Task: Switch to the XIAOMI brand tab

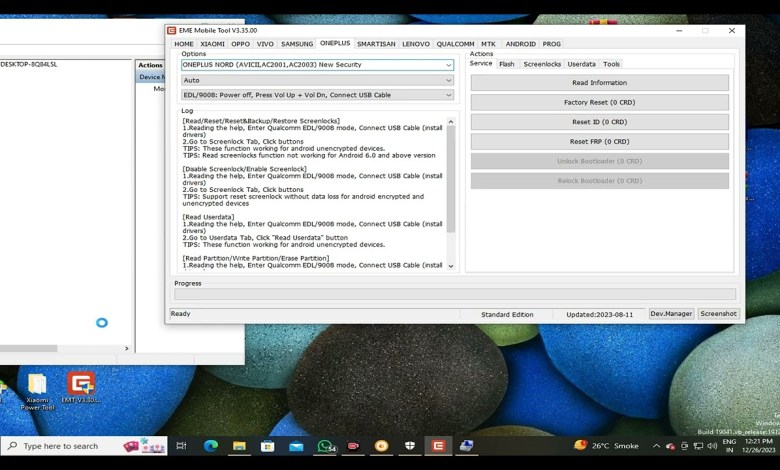Action: point(212,44)
